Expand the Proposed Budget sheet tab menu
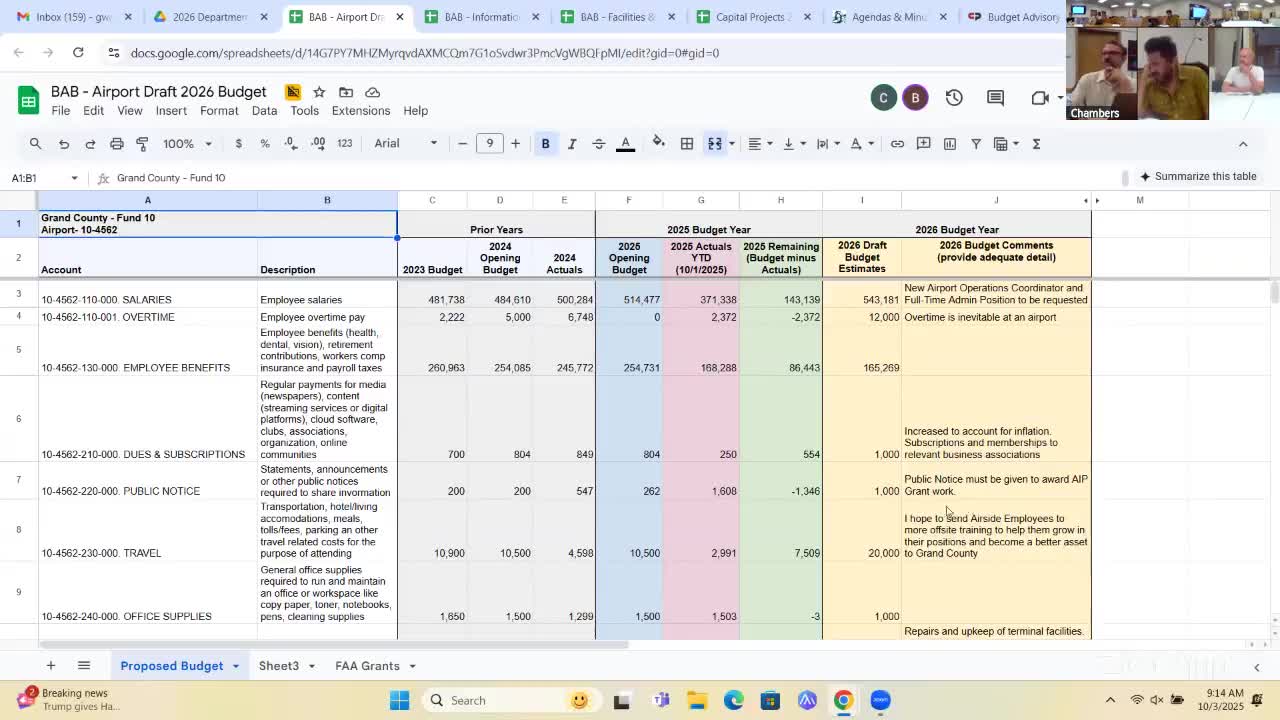1280x720 pixels. pos(236,666)
